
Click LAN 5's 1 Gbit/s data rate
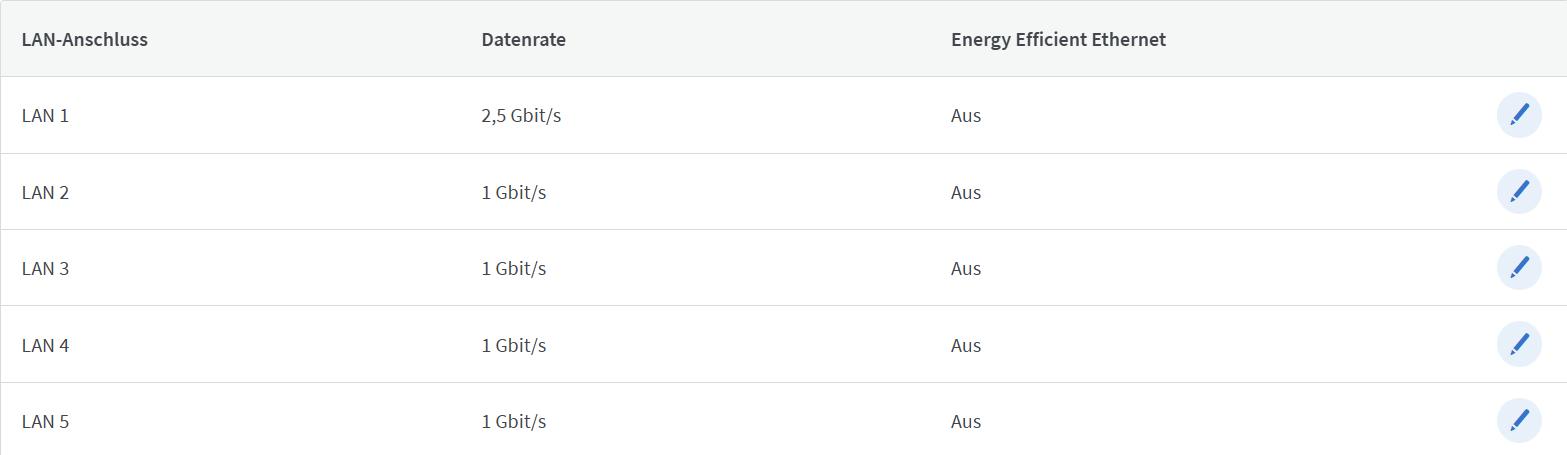513,422
